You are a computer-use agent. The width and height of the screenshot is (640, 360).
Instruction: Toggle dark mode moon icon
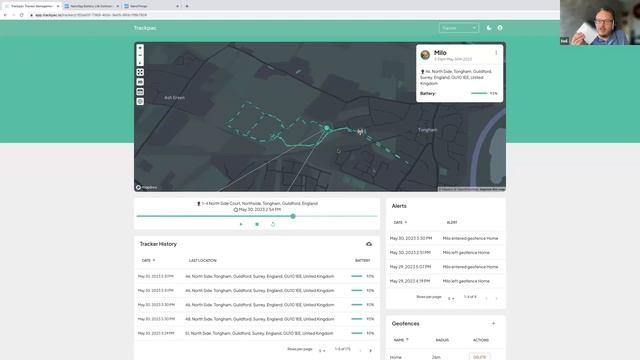(489, 28)
